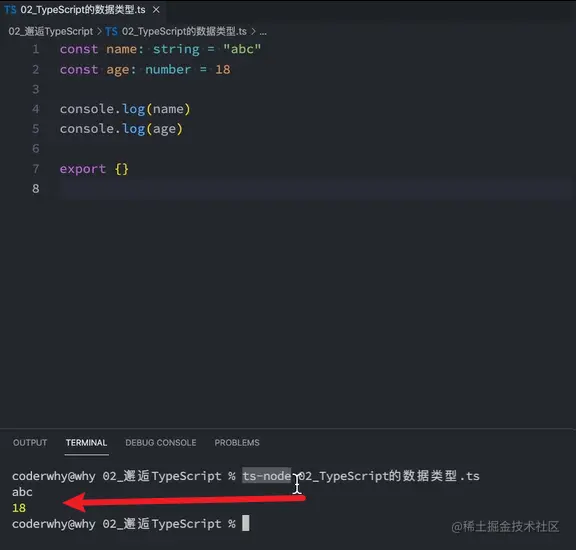
Task: Click console.log(age) on line 5
Action: click(121, 129)
